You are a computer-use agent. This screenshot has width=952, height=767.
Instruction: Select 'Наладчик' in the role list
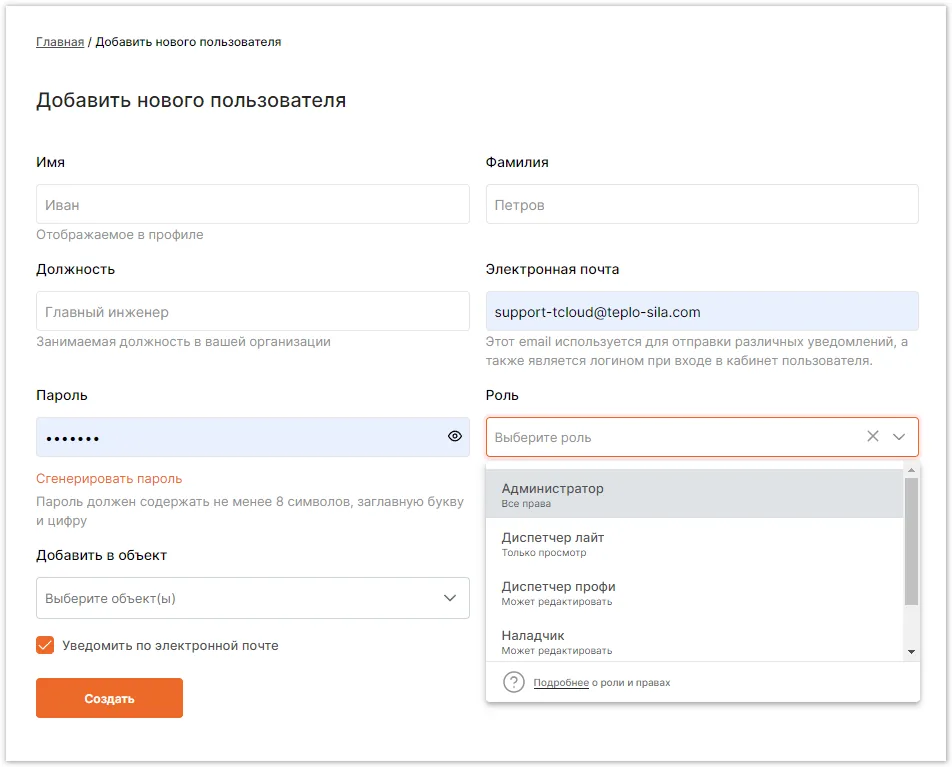click(x=695, y=641)
